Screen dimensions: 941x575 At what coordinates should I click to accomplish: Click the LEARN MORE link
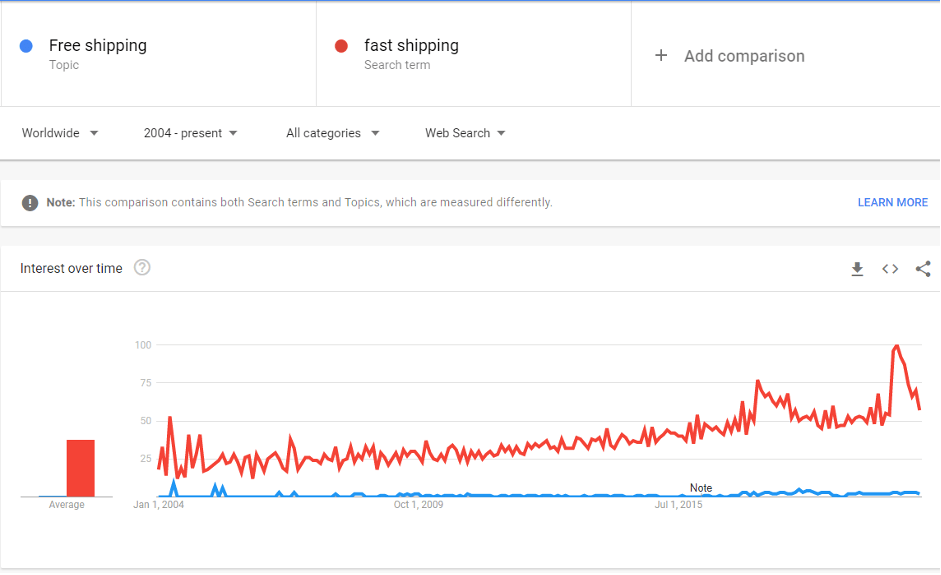(x=892, y=202)
